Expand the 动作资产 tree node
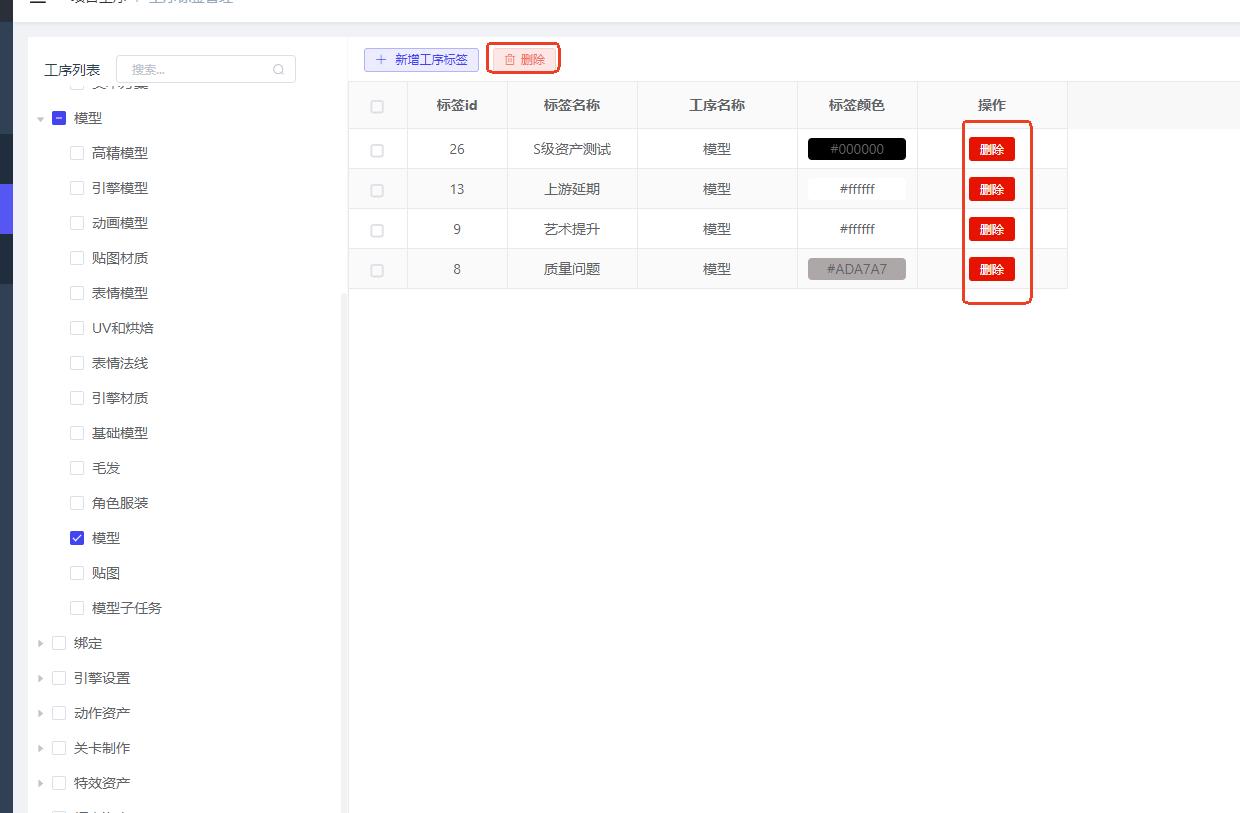 click(41, 714)
